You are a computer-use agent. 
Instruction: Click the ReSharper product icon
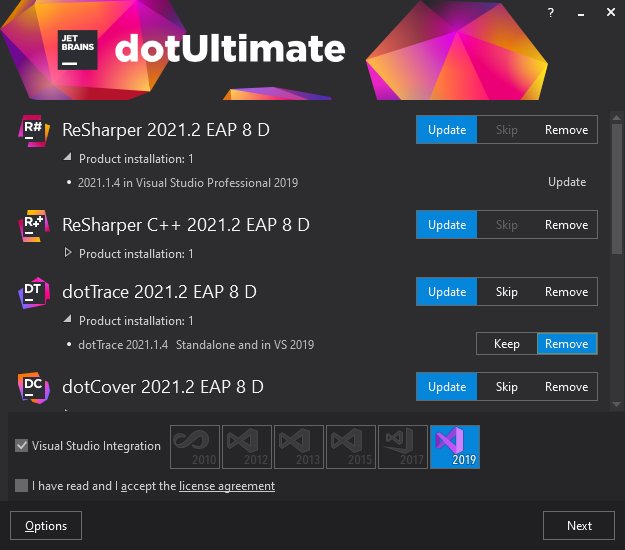click(35, 130)
